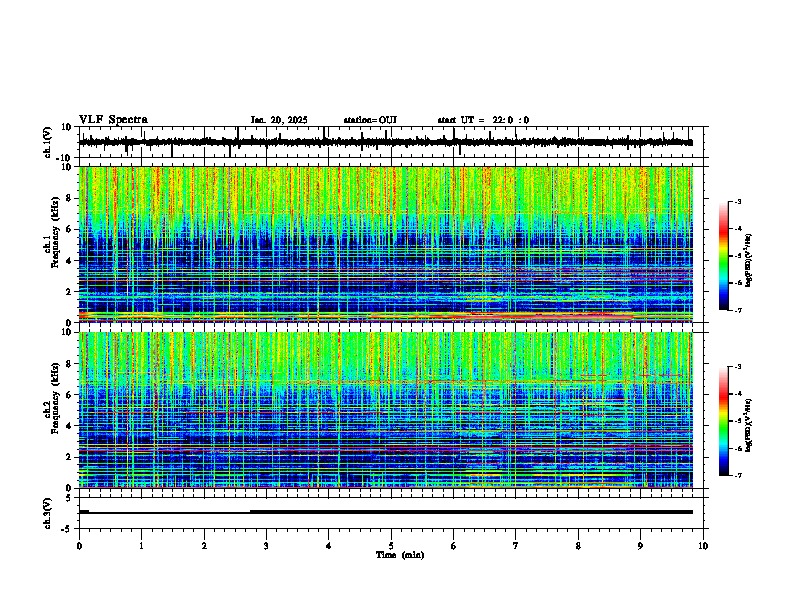Image resolution: width=792 pixels, height=612 pixels.
Task: Click the time axis tick label '7'
Action: point(516,546)
